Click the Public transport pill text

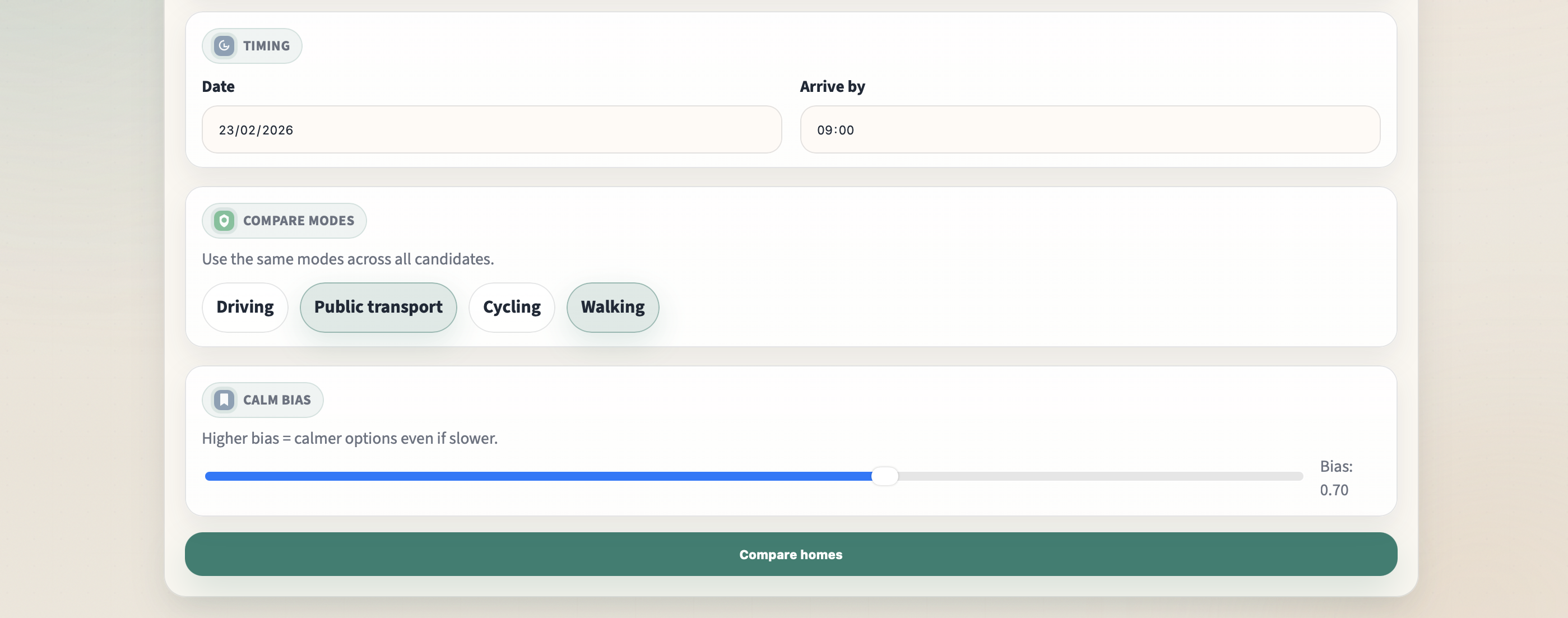(x=378, y=307)
